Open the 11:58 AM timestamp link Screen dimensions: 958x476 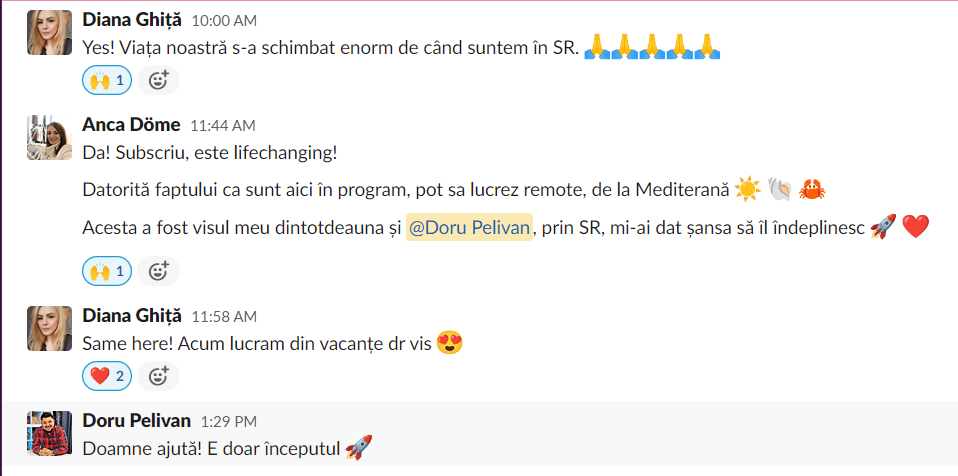click(x=224, y=317)
